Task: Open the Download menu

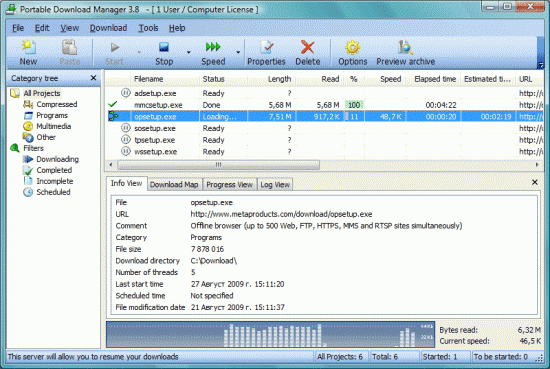Action: tap(108, 28)
